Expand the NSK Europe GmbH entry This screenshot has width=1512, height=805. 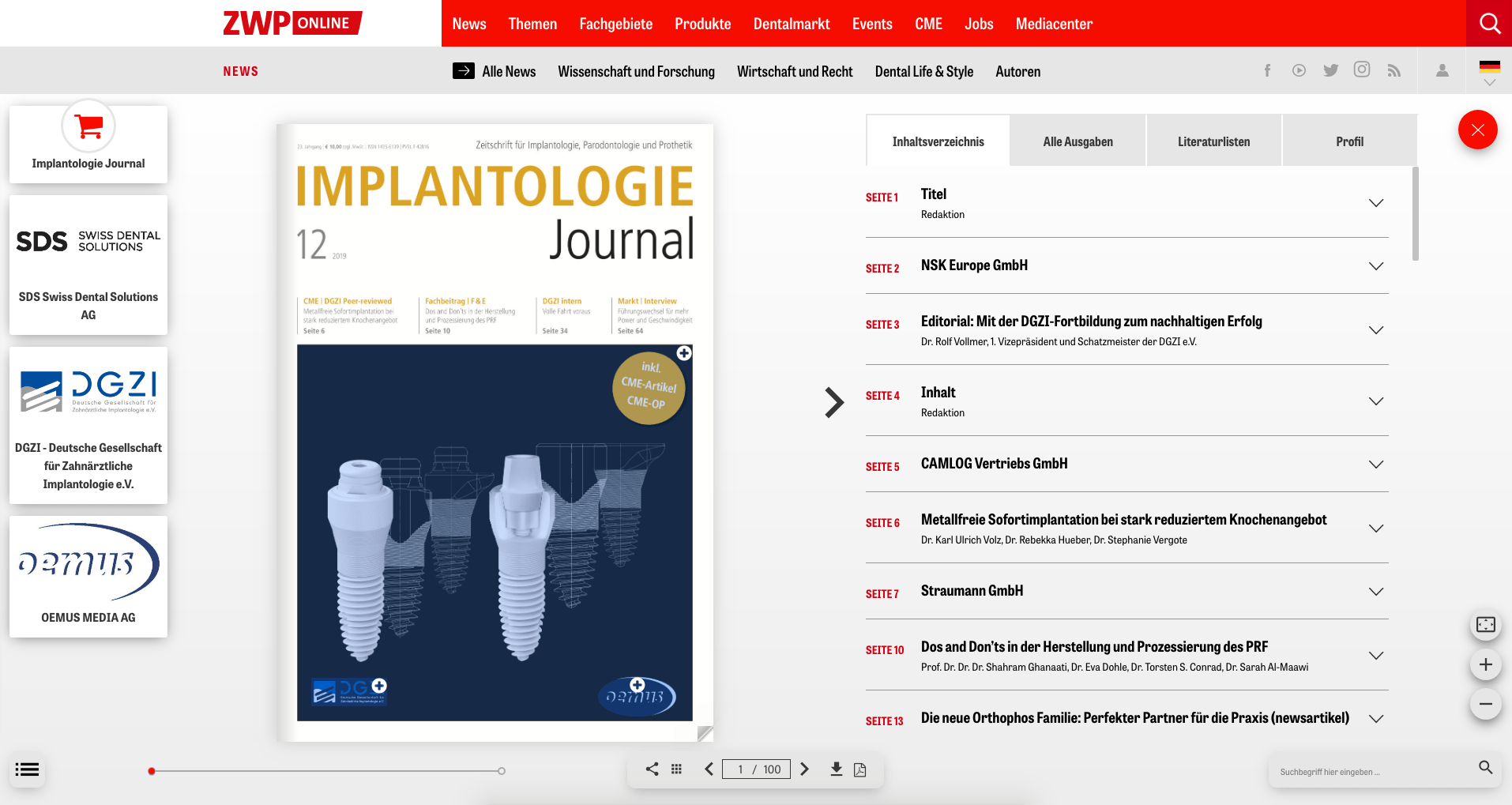(1376, 266)
